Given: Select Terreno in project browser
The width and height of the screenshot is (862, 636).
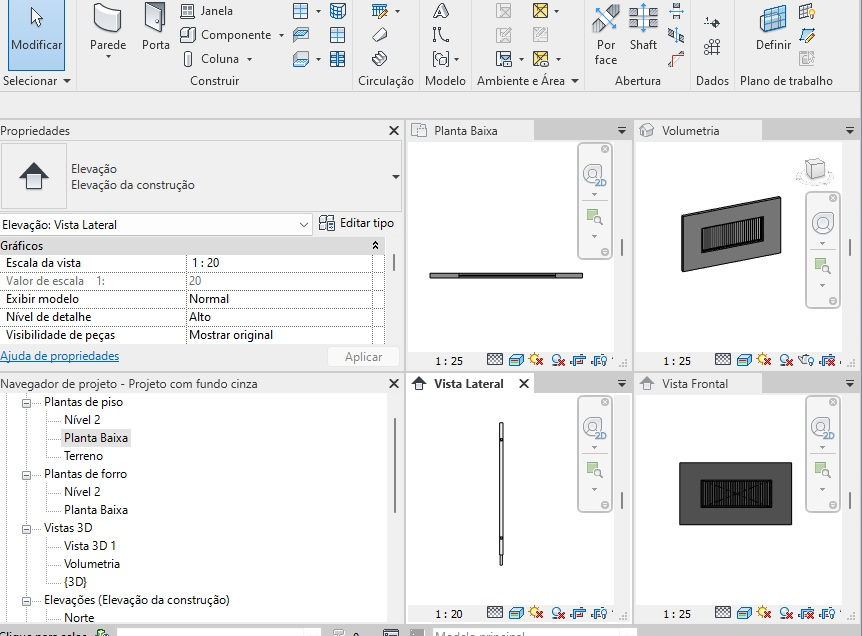Looking at the screenshot, I should tap(83, 456).
